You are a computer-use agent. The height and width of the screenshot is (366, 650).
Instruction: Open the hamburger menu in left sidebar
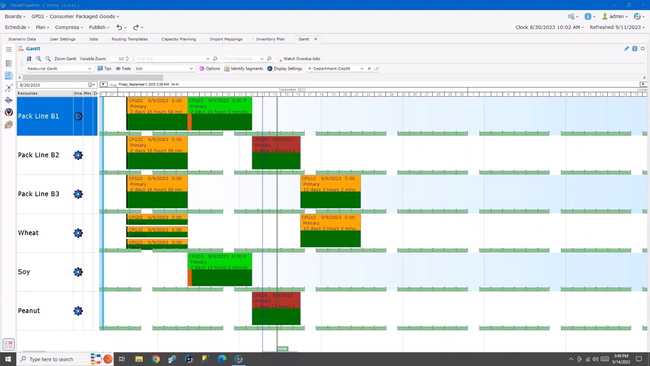[x=9, y=50]
